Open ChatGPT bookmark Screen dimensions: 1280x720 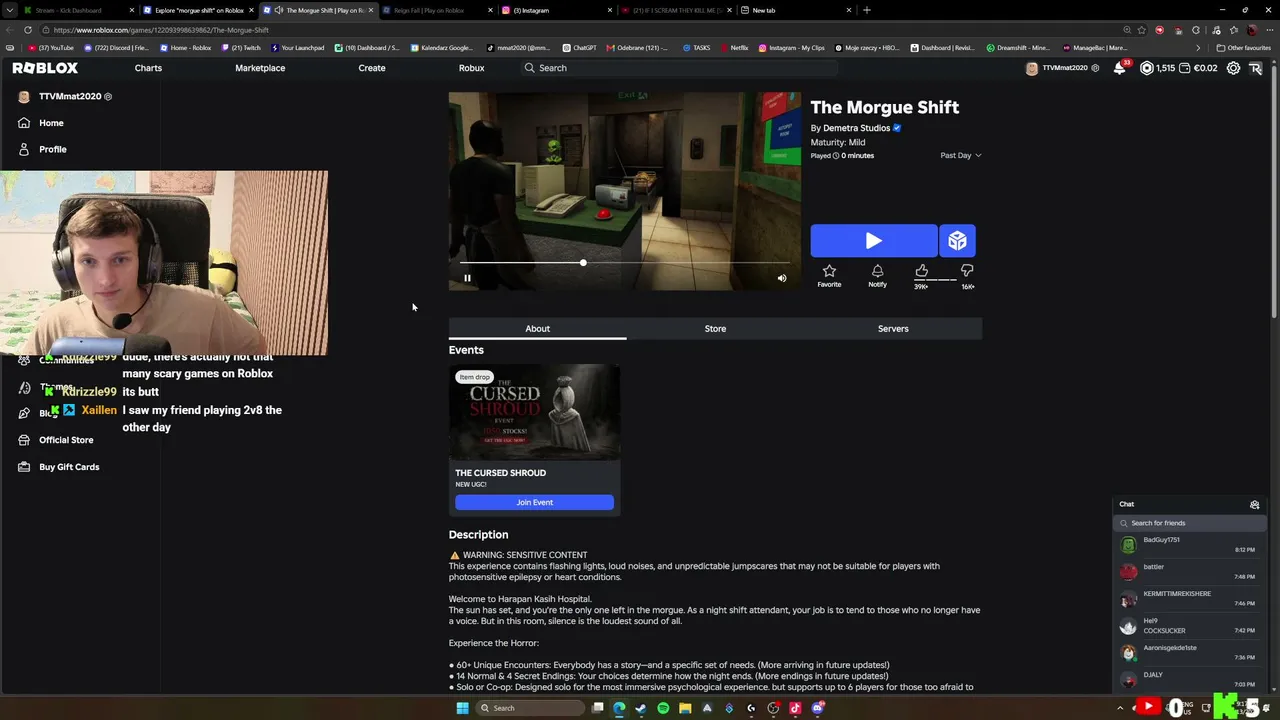click(580, 48)
